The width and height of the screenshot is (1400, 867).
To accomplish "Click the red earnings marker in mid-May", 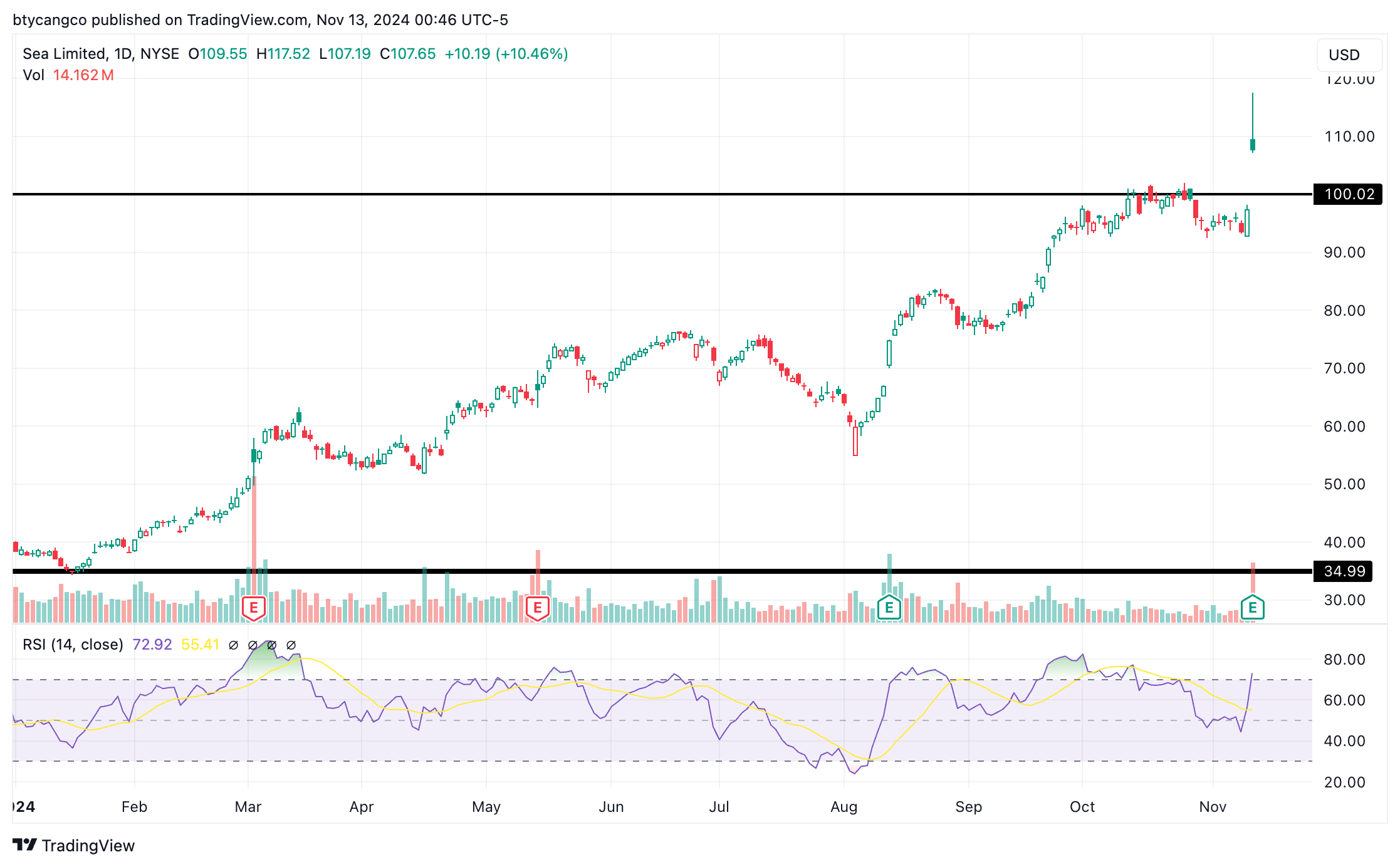I will (x=537, y=607).
